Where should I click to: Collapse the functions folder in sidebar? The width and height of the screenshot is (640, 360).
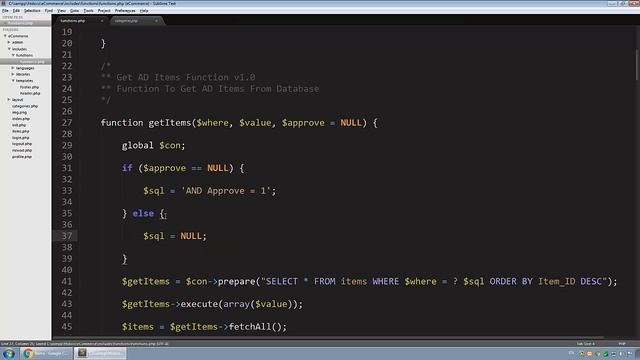(x=13, y=55)
